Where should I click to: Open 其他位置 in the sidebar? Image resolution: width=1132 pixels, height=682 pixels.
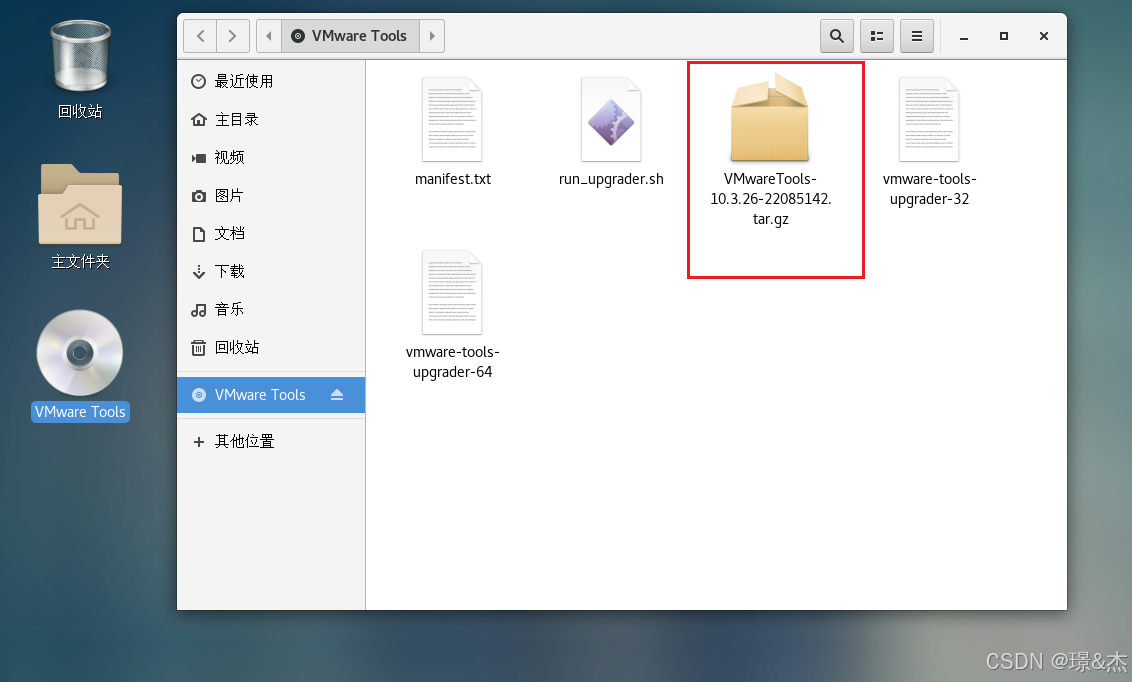[271, 442]
